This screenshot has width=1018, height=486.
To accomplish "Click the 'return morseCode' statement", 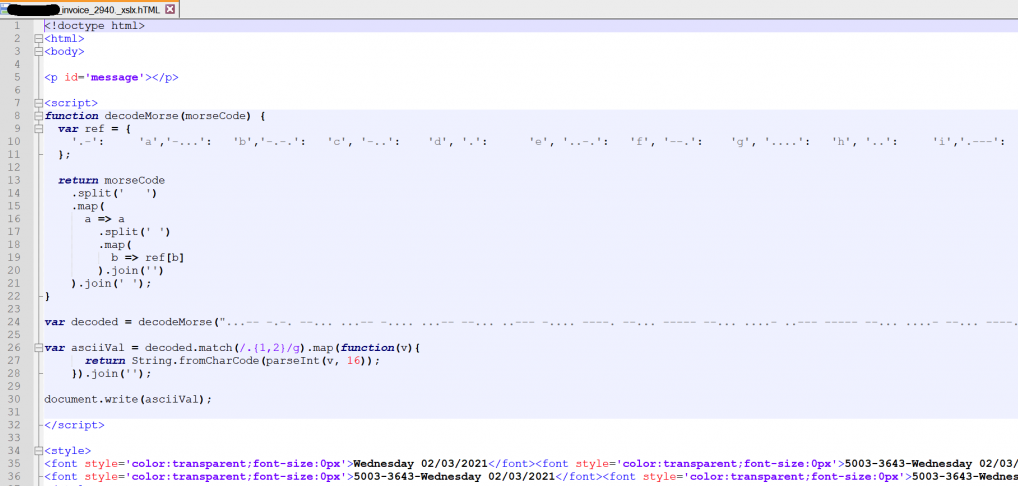I will click(x=111, y=180).
